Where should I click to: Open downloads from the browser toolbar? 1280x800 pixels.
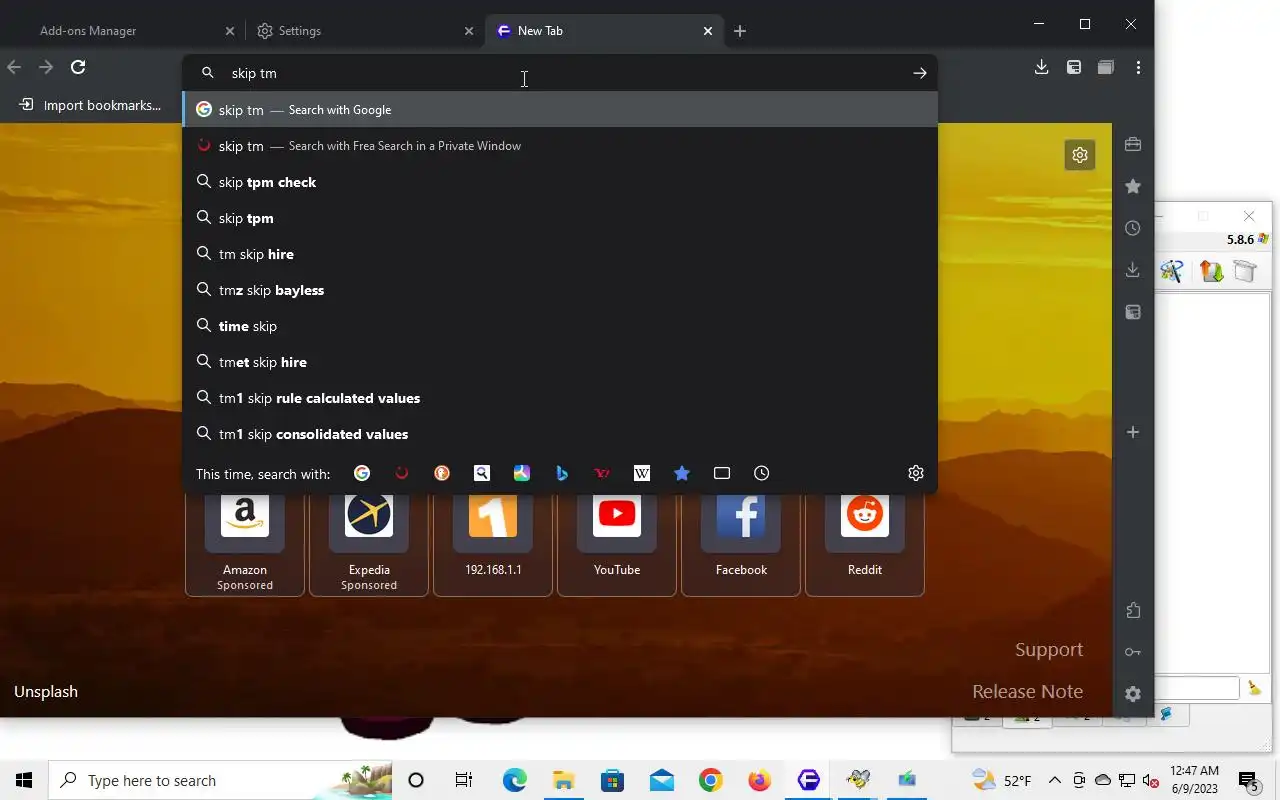1041,67
